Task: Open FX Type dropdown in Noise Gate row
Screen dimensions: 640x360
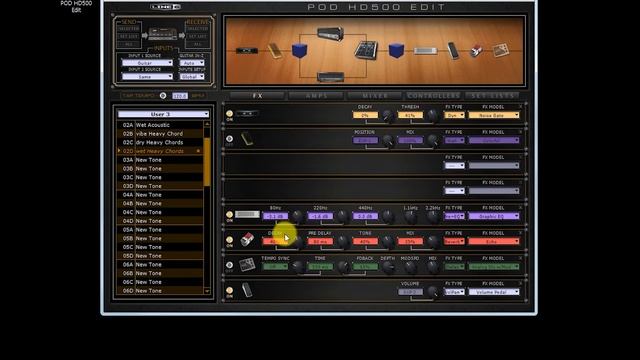Action: 454,116
